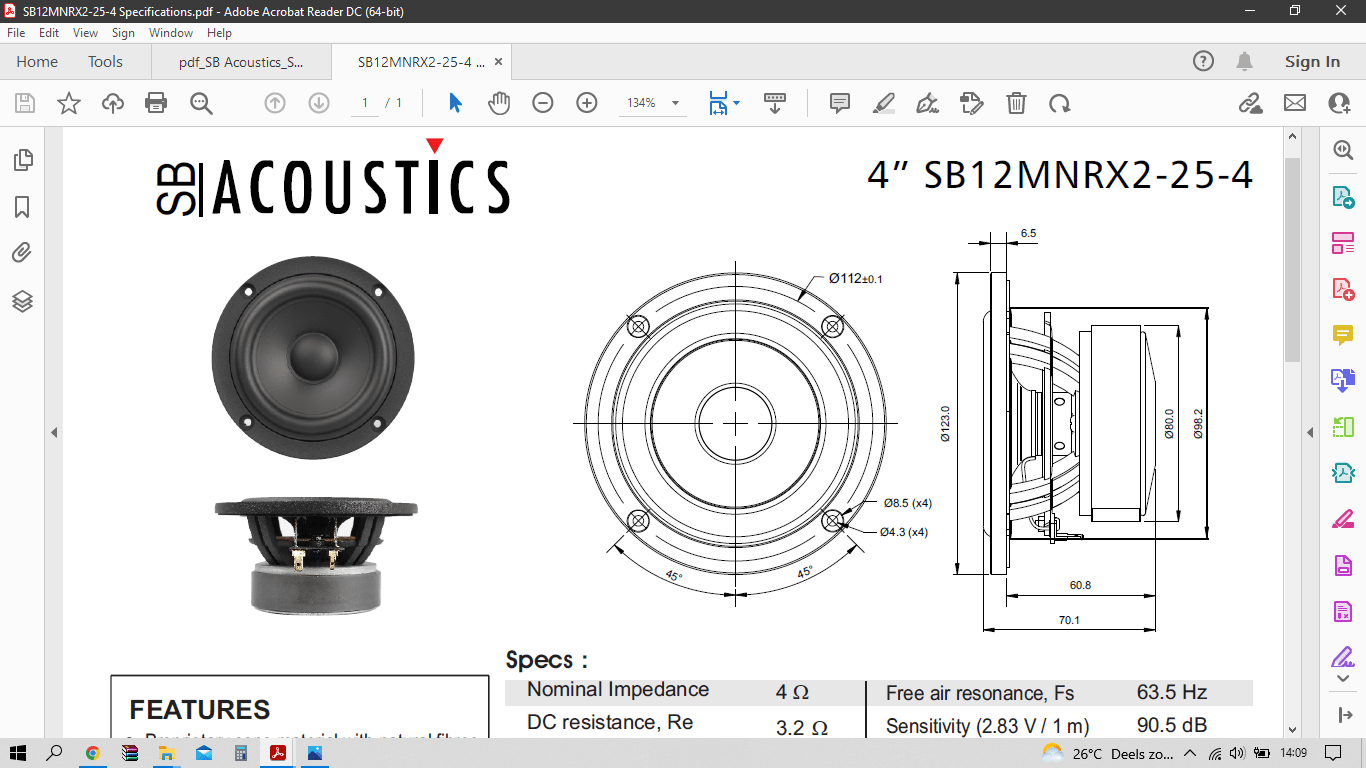This screenshot has height=768, width=1366.
Task: Upload file to cloud icon
Action: point(113,103)
